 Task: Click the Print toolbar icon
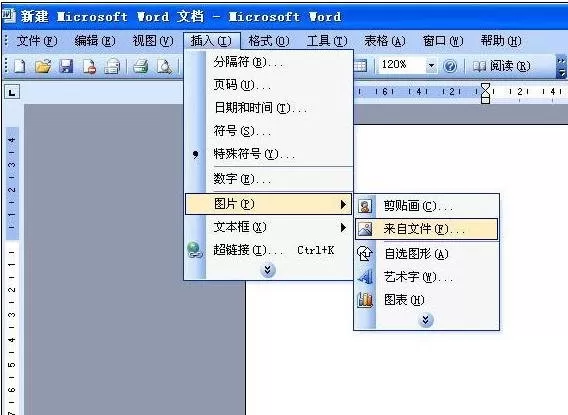coord(141,66)
